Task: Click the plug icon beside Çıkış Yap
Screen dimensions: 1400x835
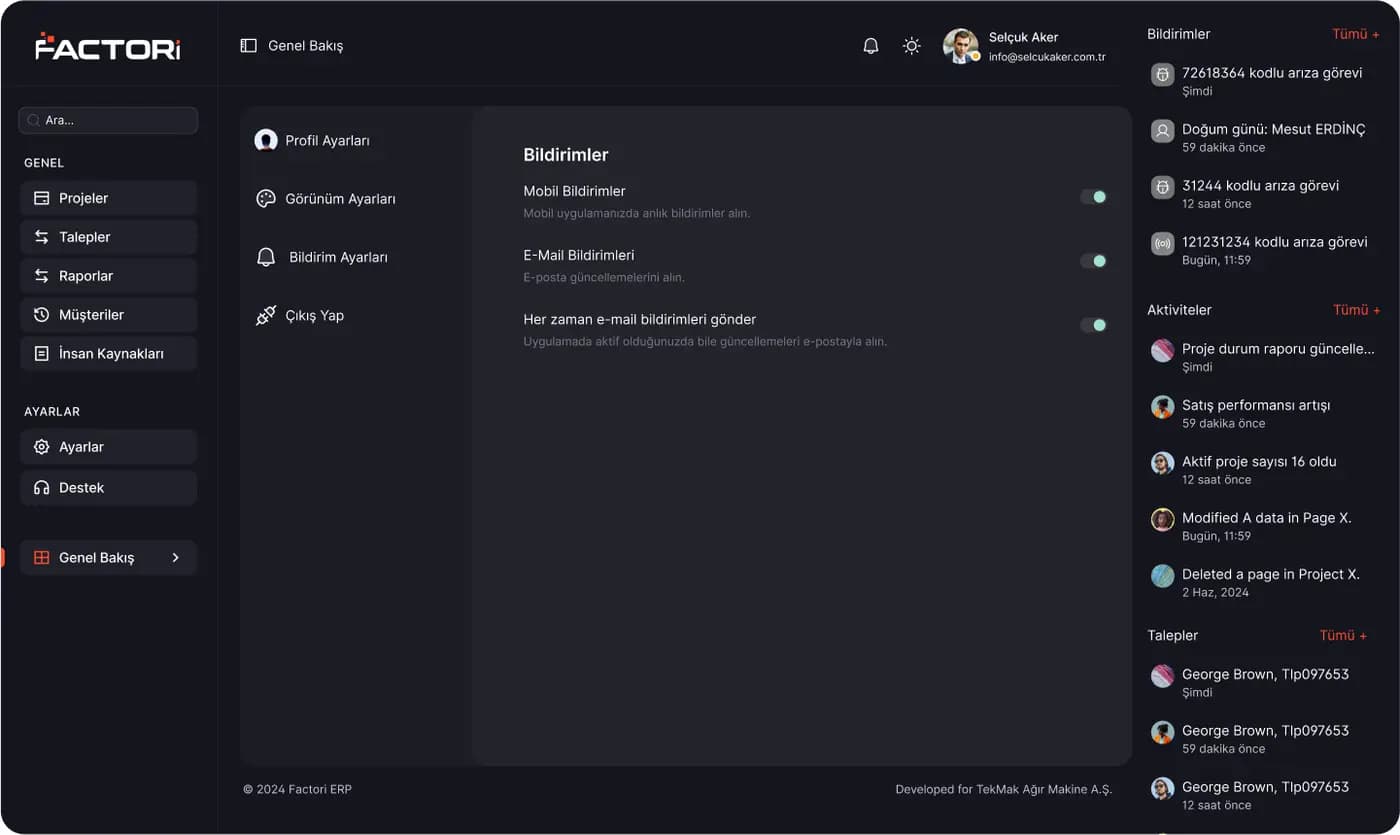Action: (x=265, y=315)
